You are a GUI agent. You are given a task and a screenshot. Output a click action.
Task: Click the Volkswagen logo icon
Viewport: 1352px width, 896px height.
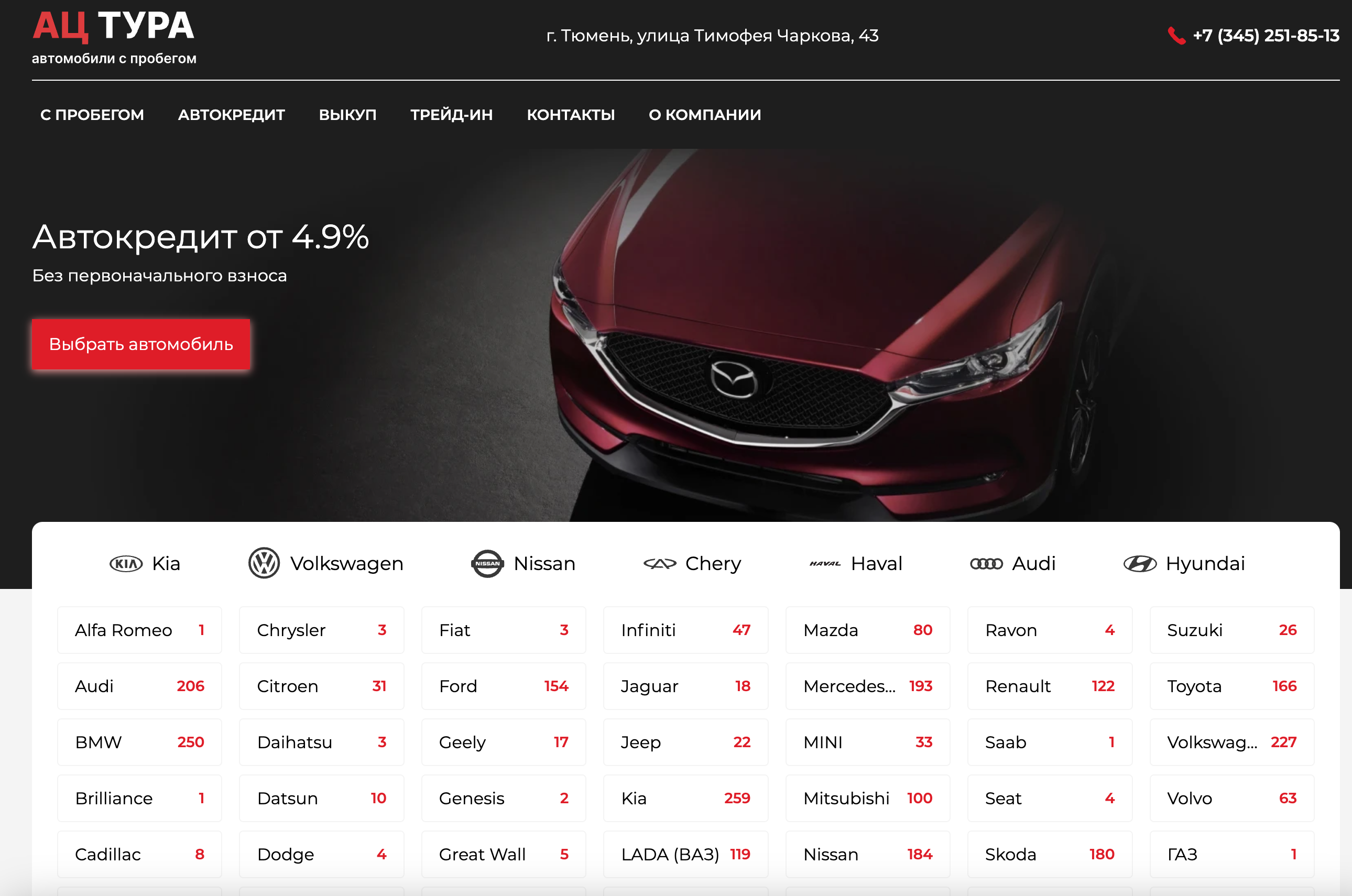pyautogui.click(x=264, y=563)
